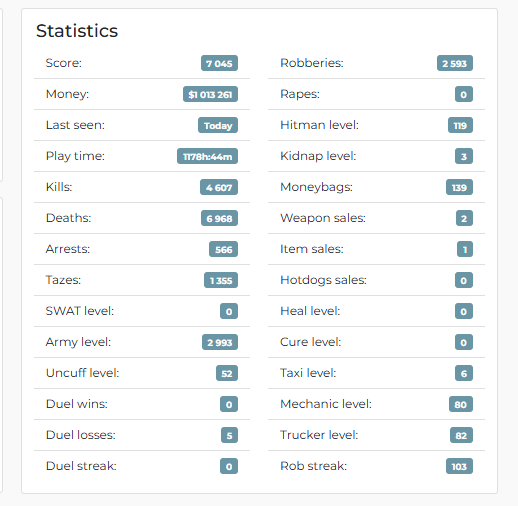Screen dimensions: 518x506
Task: Click the Score value badge 7 045
Action: click(219, 63)
